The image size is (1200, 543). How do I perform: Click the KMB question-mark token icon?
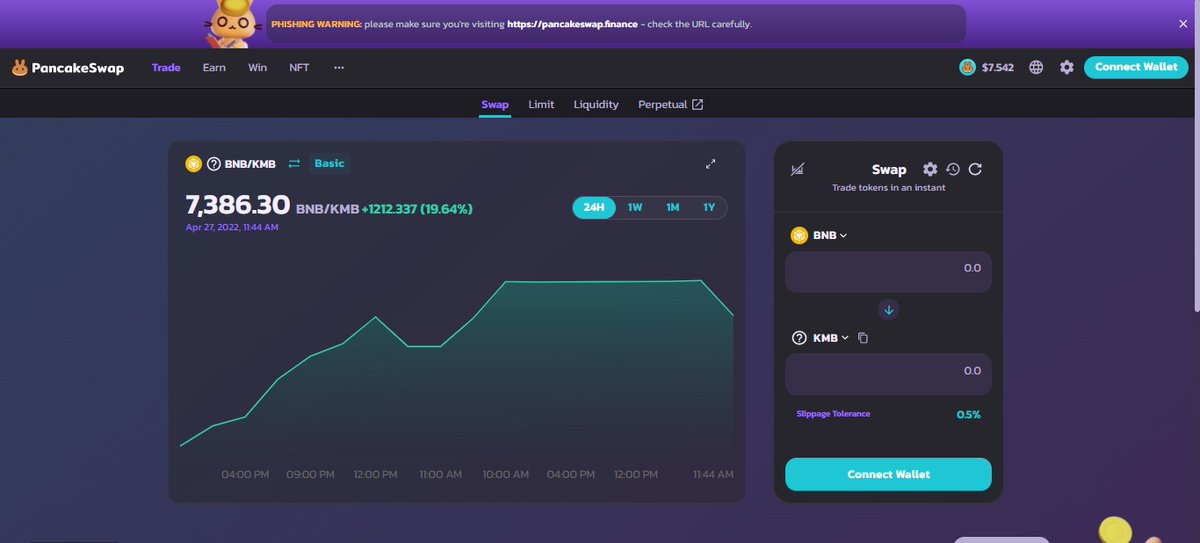tap(799, 338)
